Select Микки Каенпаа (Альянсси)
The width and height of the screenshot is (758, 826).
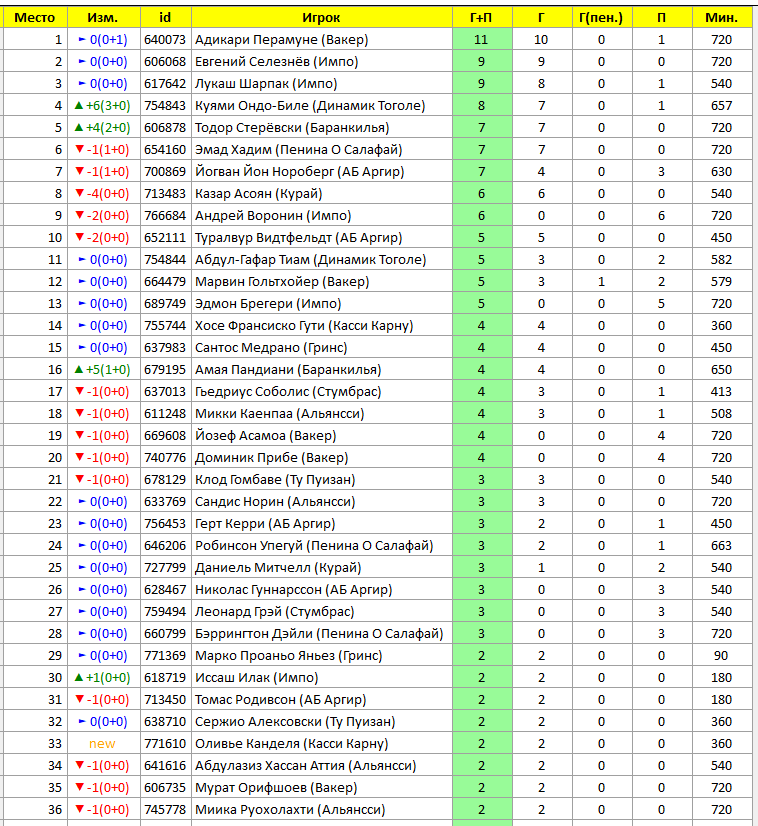280,414
